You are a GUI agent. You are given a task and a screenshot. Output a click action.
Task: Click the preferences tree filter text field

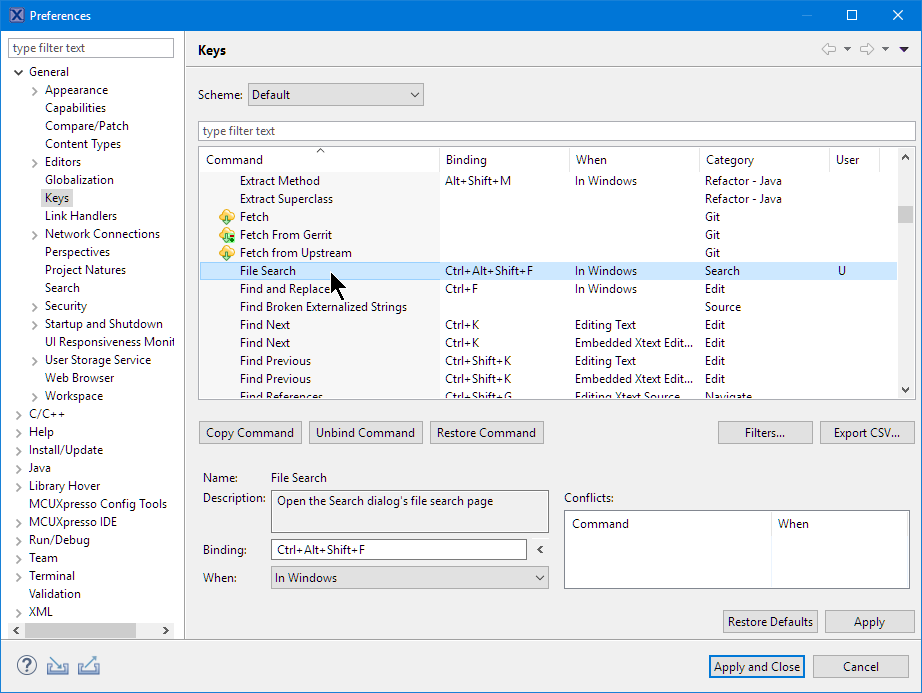click(91, 48)
